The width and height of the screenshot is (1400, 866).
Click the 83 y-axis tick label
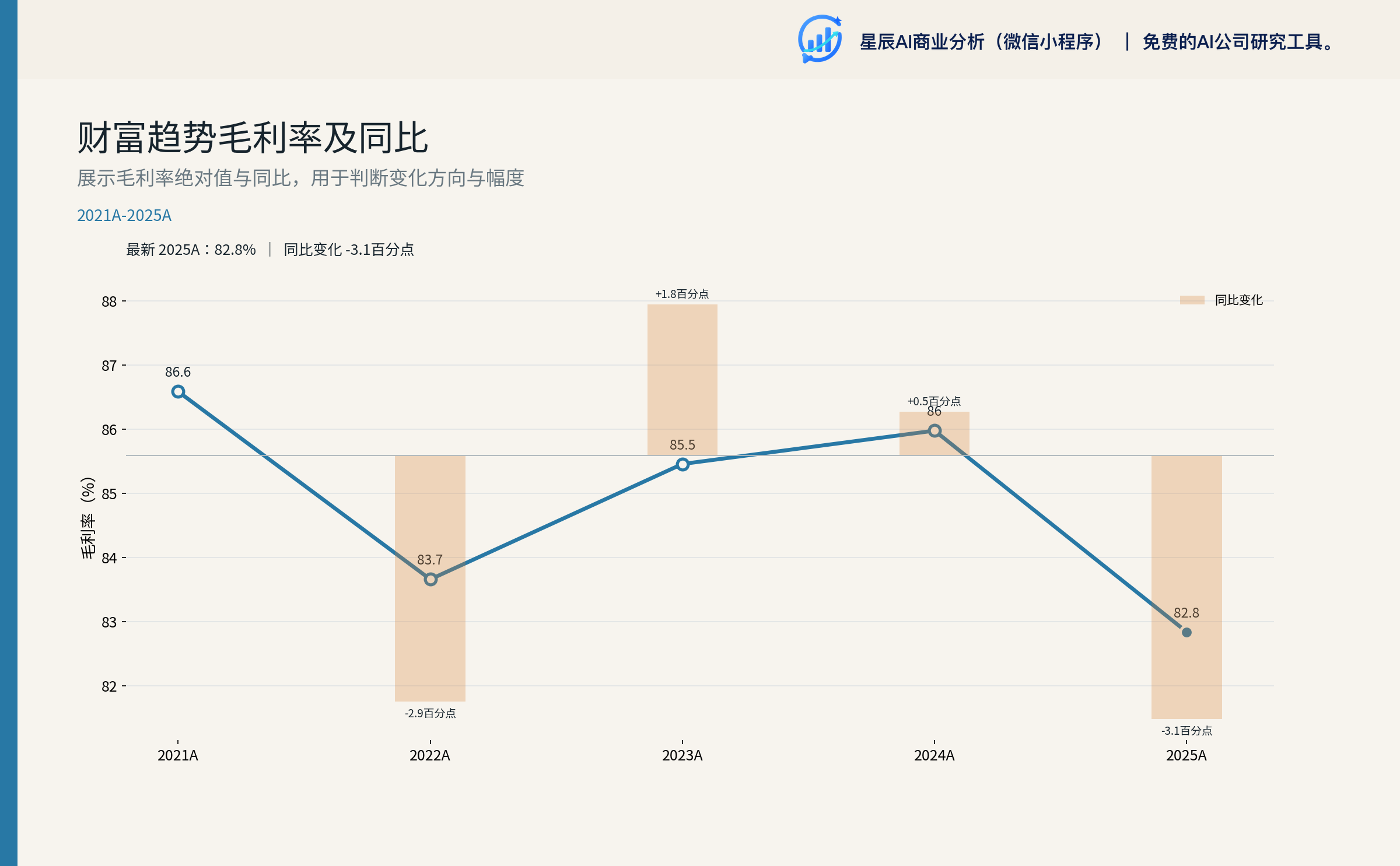(x=109, y=622)
